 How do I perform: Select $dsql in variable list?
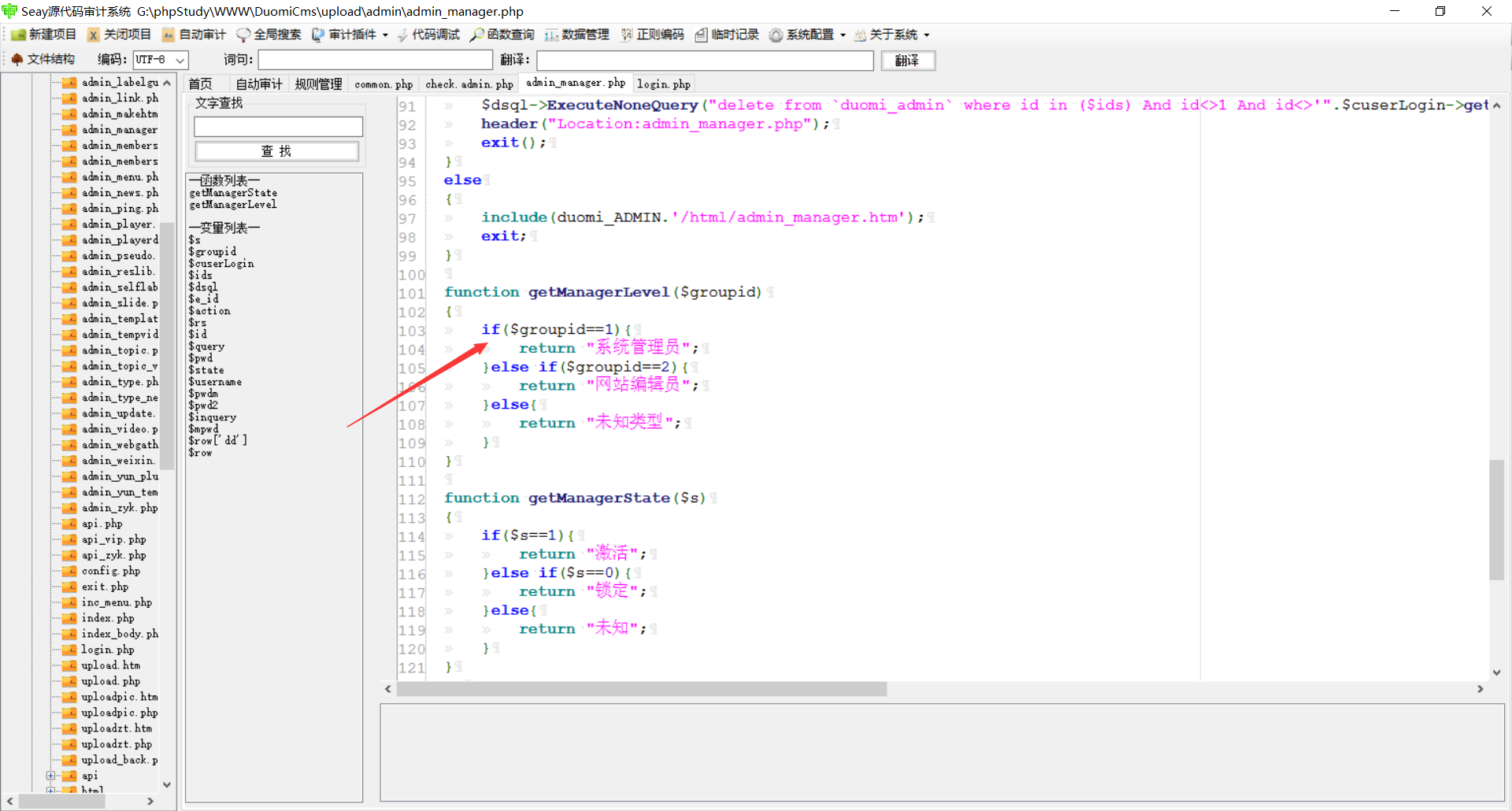coord(203,287)
